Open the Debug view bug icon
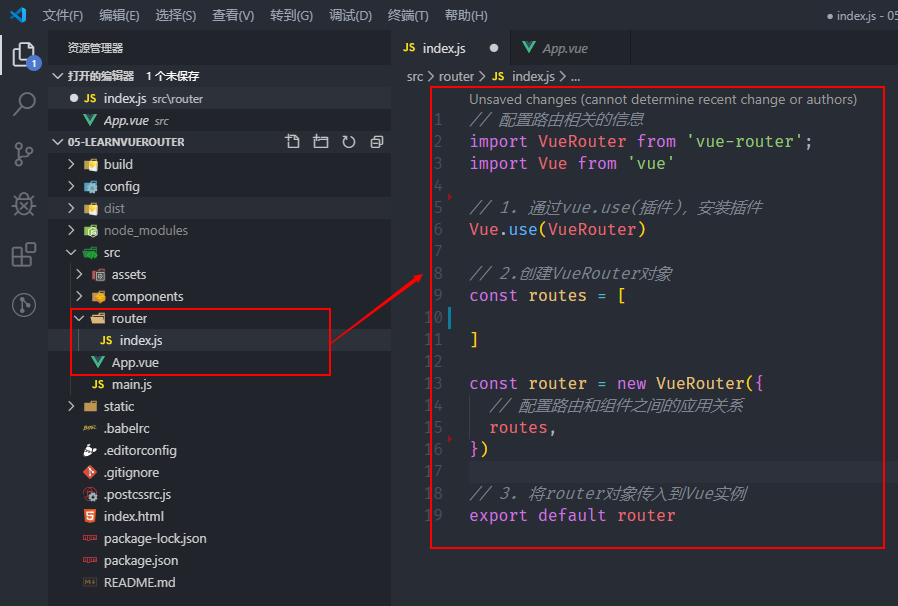 (24, 204)
